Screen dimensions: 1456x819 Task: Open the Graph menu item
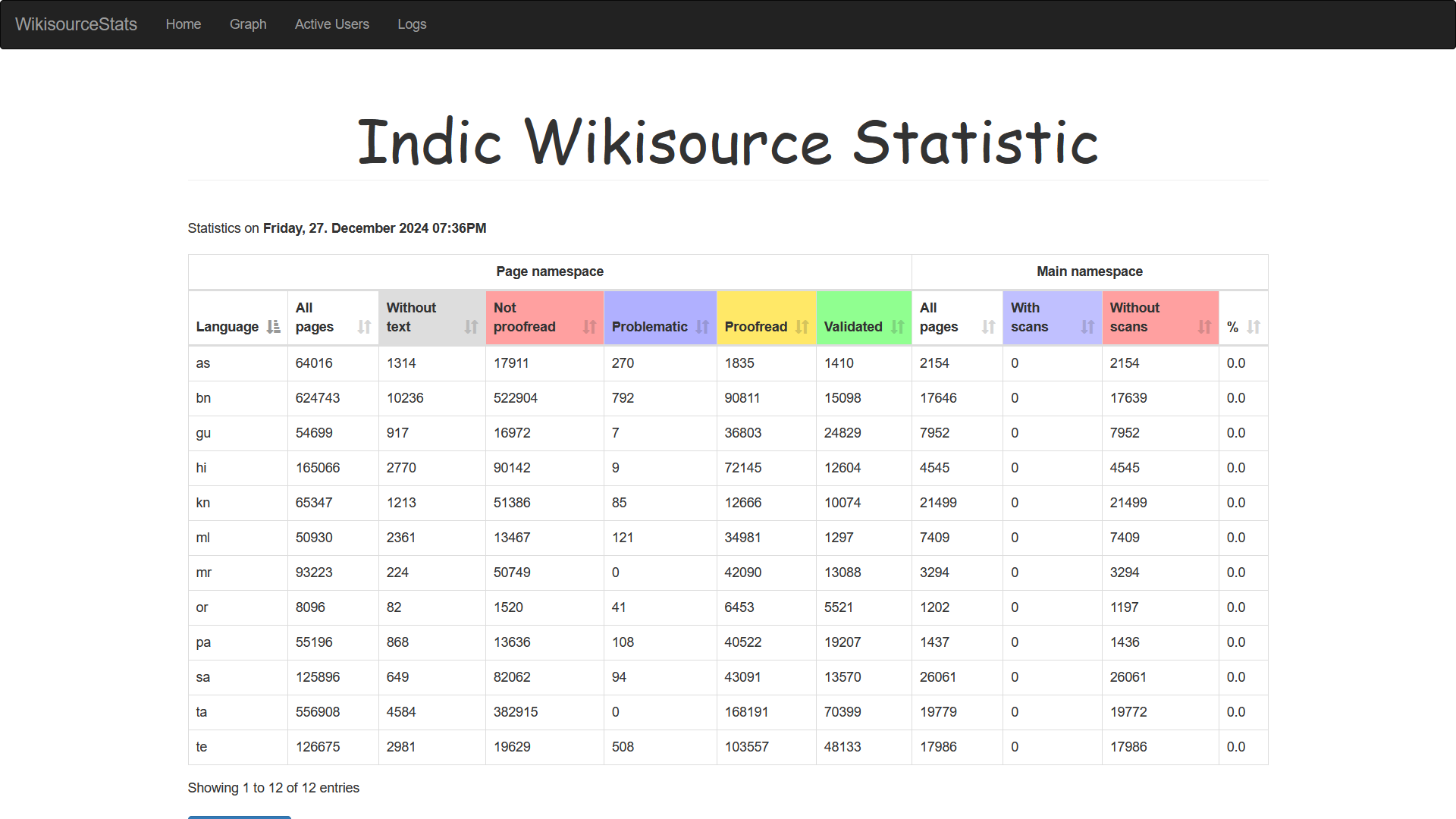[248, 24]
